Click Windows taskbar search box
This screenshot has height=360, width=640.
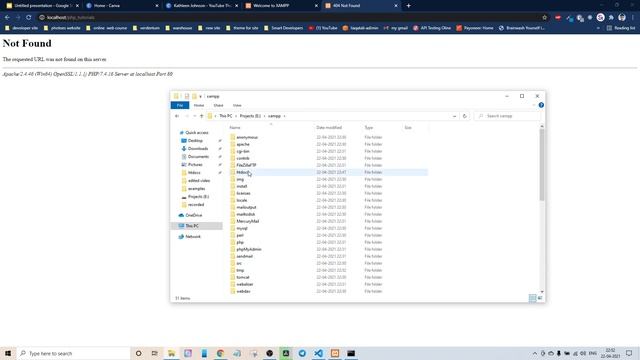click(73, 353)
